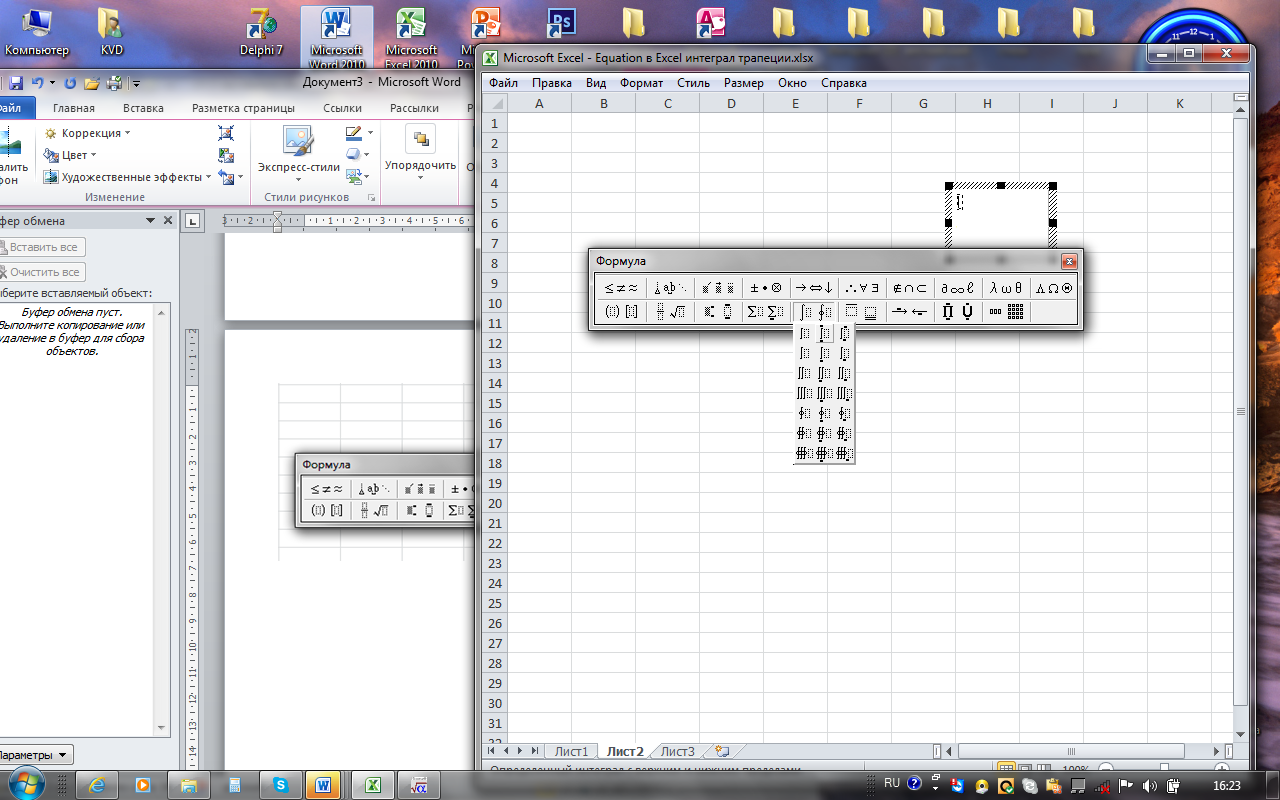1280x800 pixels.
Task: Insert plain double integral template from dropdown
Action: [805, 374]
